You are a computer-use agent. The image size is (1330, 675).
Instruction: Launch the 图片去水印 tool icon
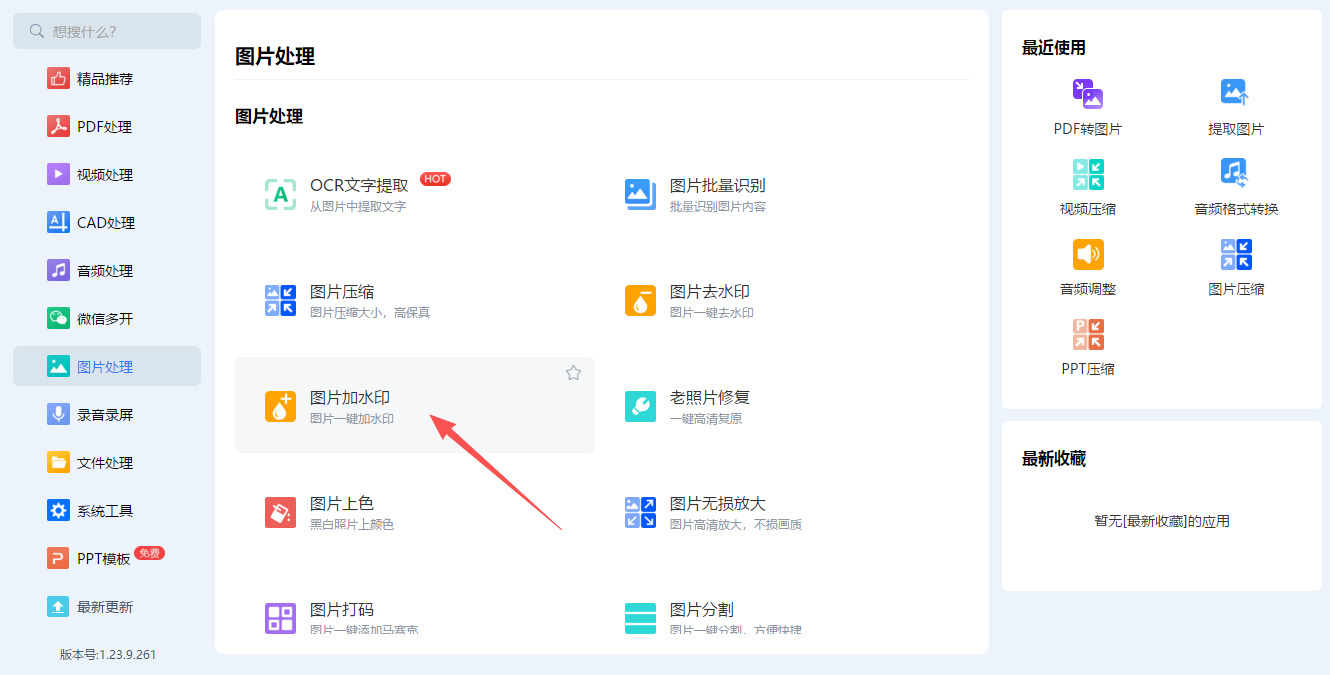pyautogui.click(x=640, y=301)
